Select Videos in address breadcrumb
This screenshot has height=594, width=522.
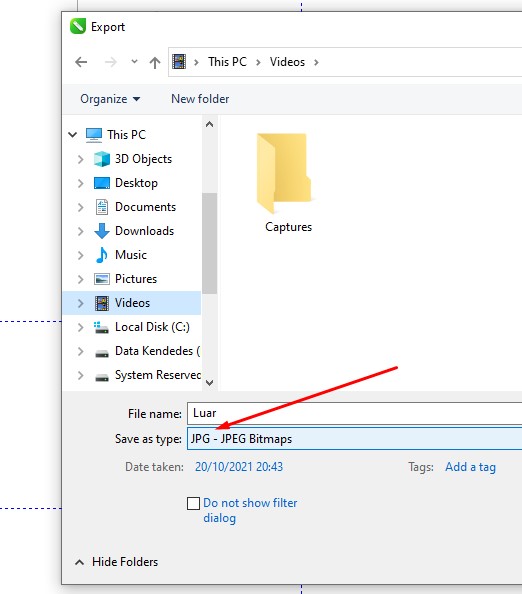(287, 62)
